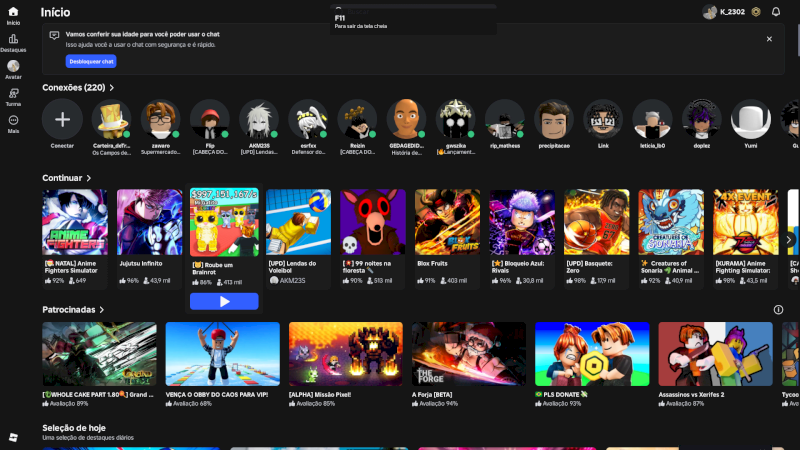Open the Turma sidebar icon
This screenshot has width=800, height=450.
tap(13, 93)
